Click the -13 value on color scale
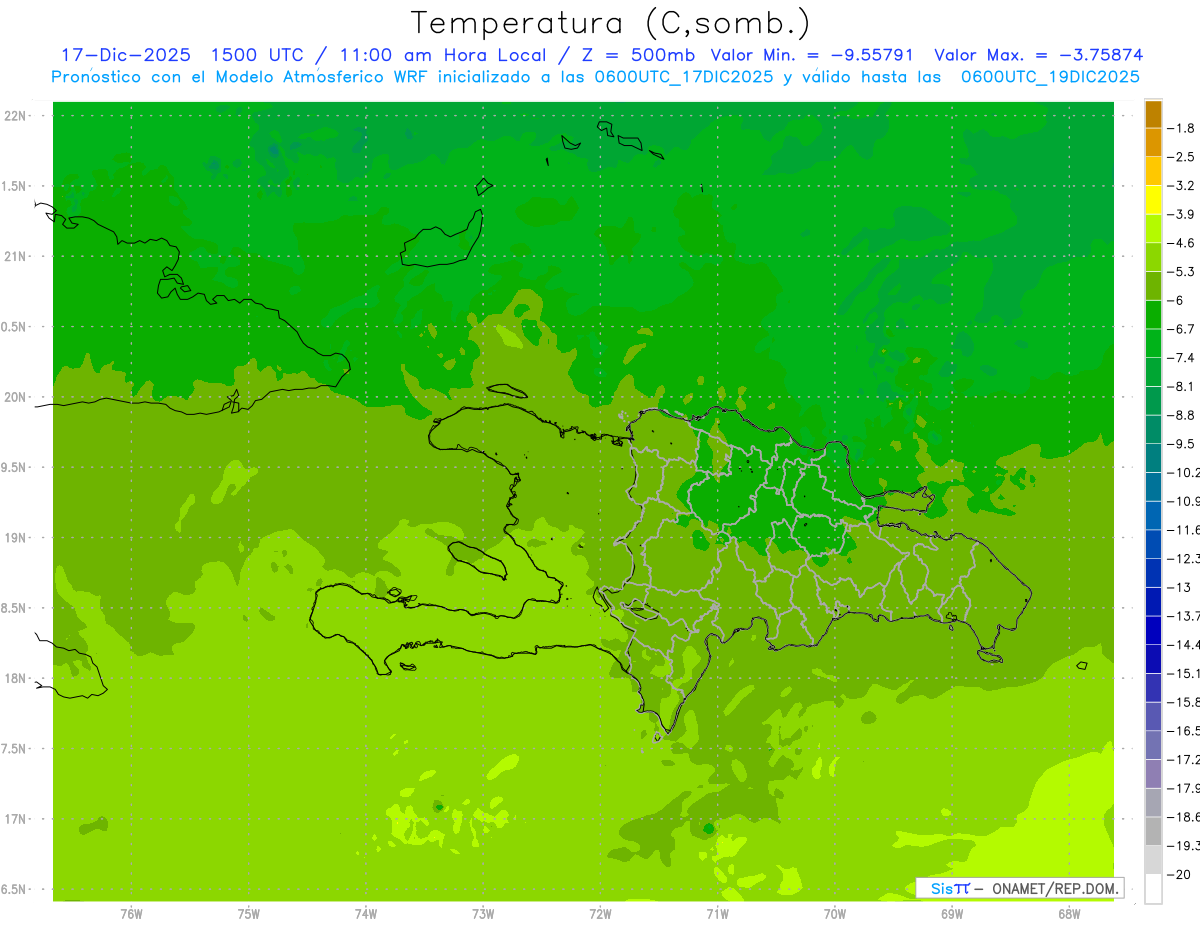The image size is (1200, 927). pos(1179,587)
